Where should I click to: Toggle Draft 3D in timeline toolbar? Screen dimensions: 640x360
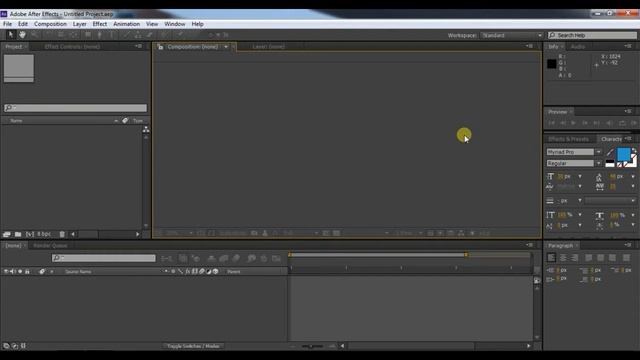[196, 258]
